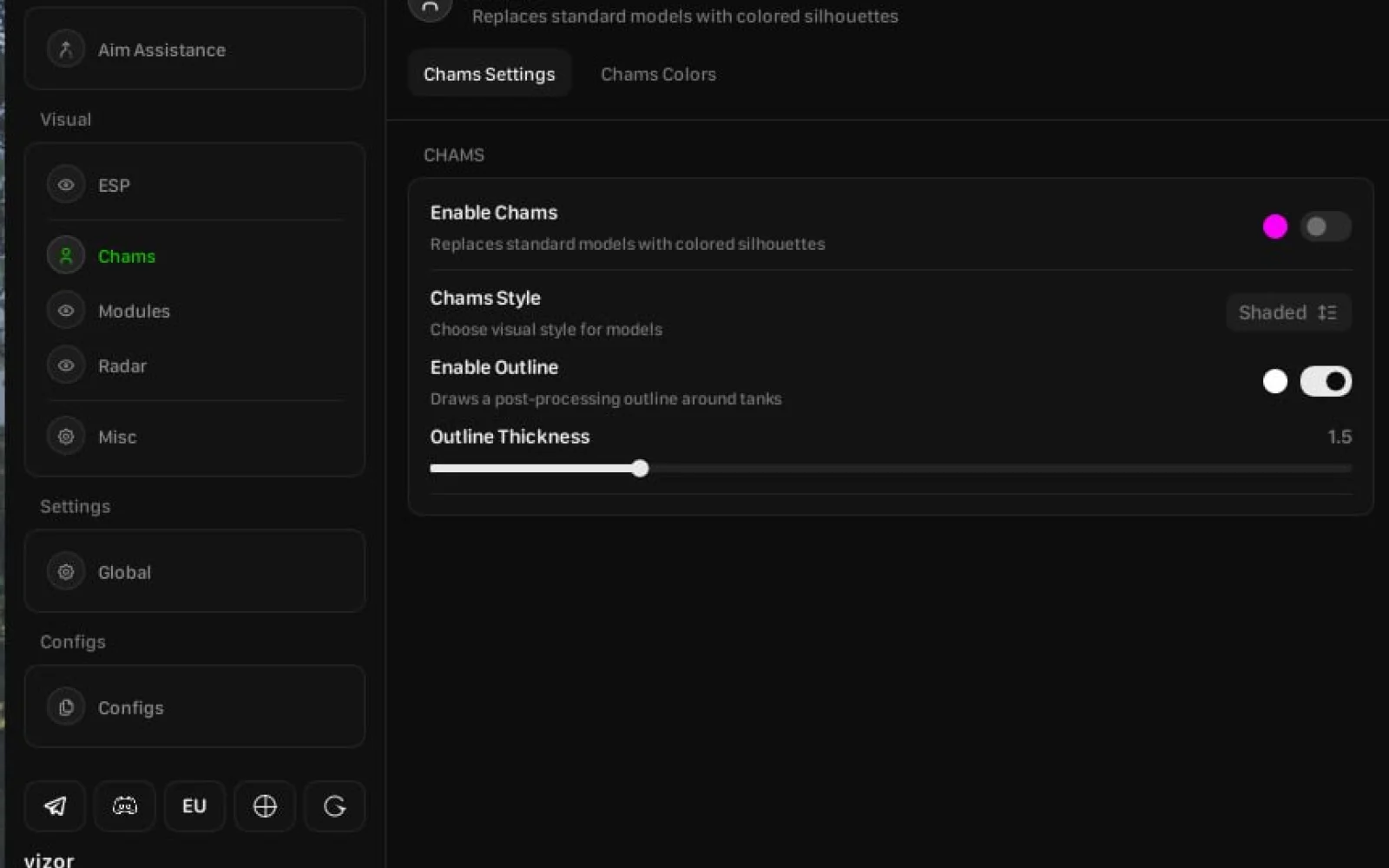Click the crosshair circle icon button
Viewport: 1389px width, 868px height.
coord(265,806)
